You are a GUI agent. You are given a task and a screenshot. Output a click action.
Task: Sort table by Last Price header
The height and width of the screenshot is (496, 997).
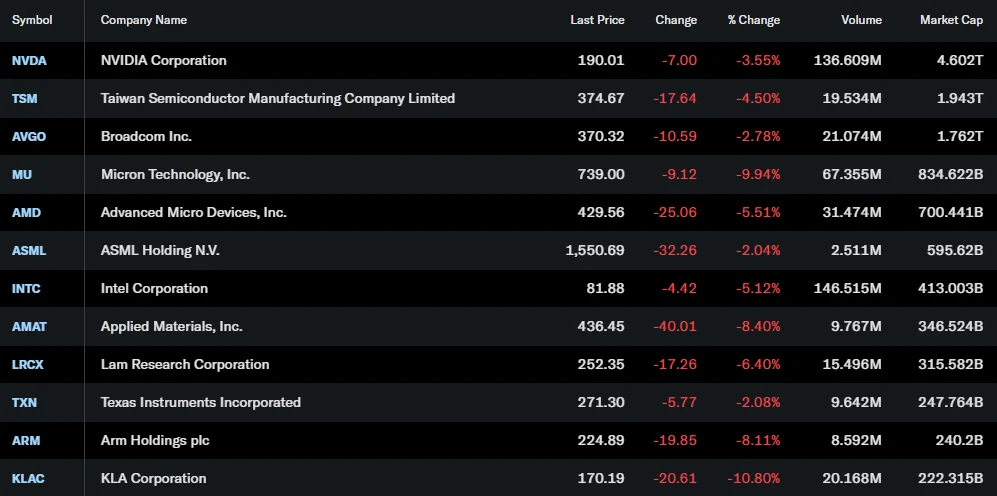(597, 20)
